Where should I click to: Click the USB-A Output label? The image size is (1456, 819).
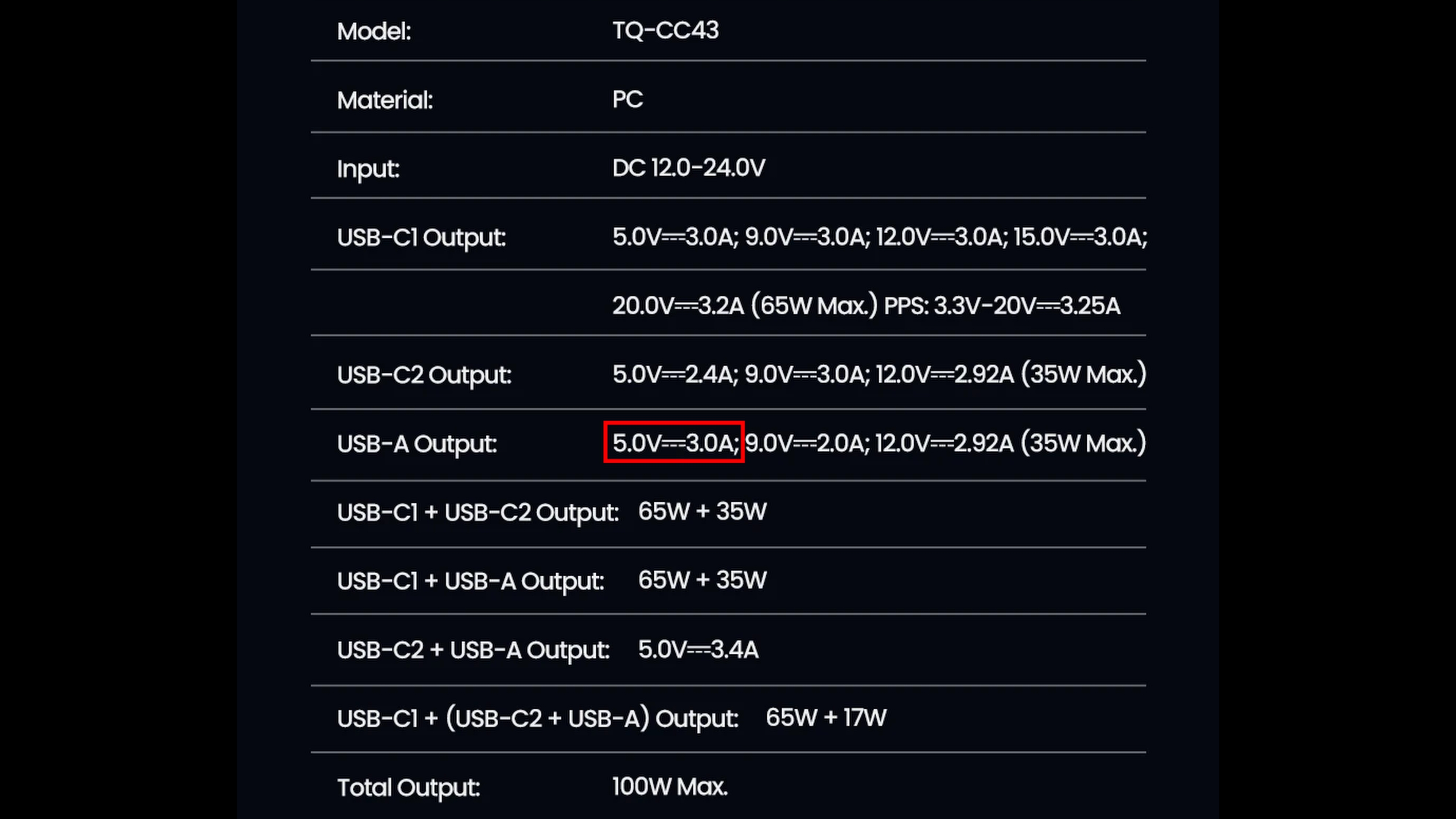tap(417, 444)
